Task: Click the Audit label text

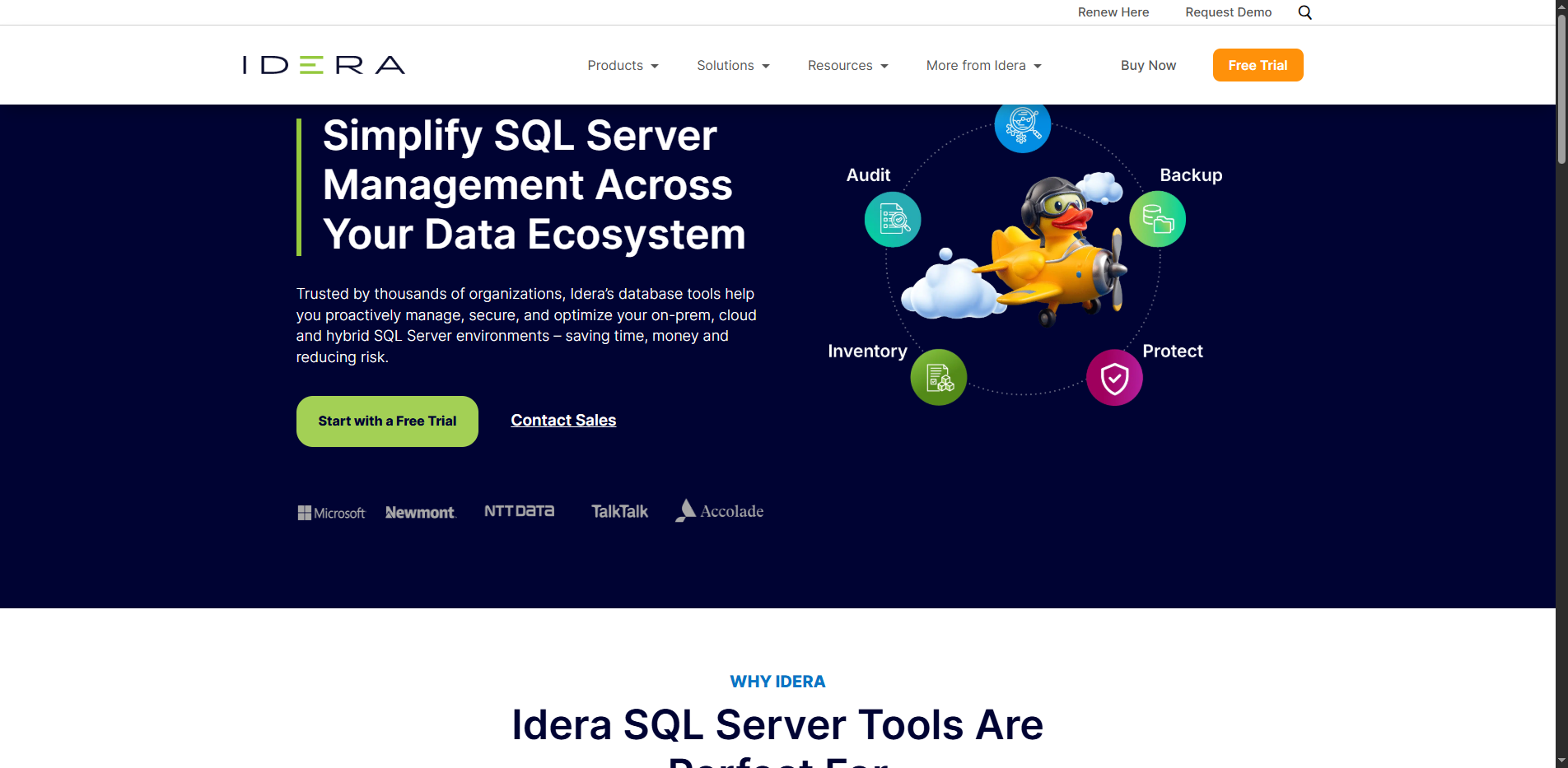Action: [x=868, y=175]
